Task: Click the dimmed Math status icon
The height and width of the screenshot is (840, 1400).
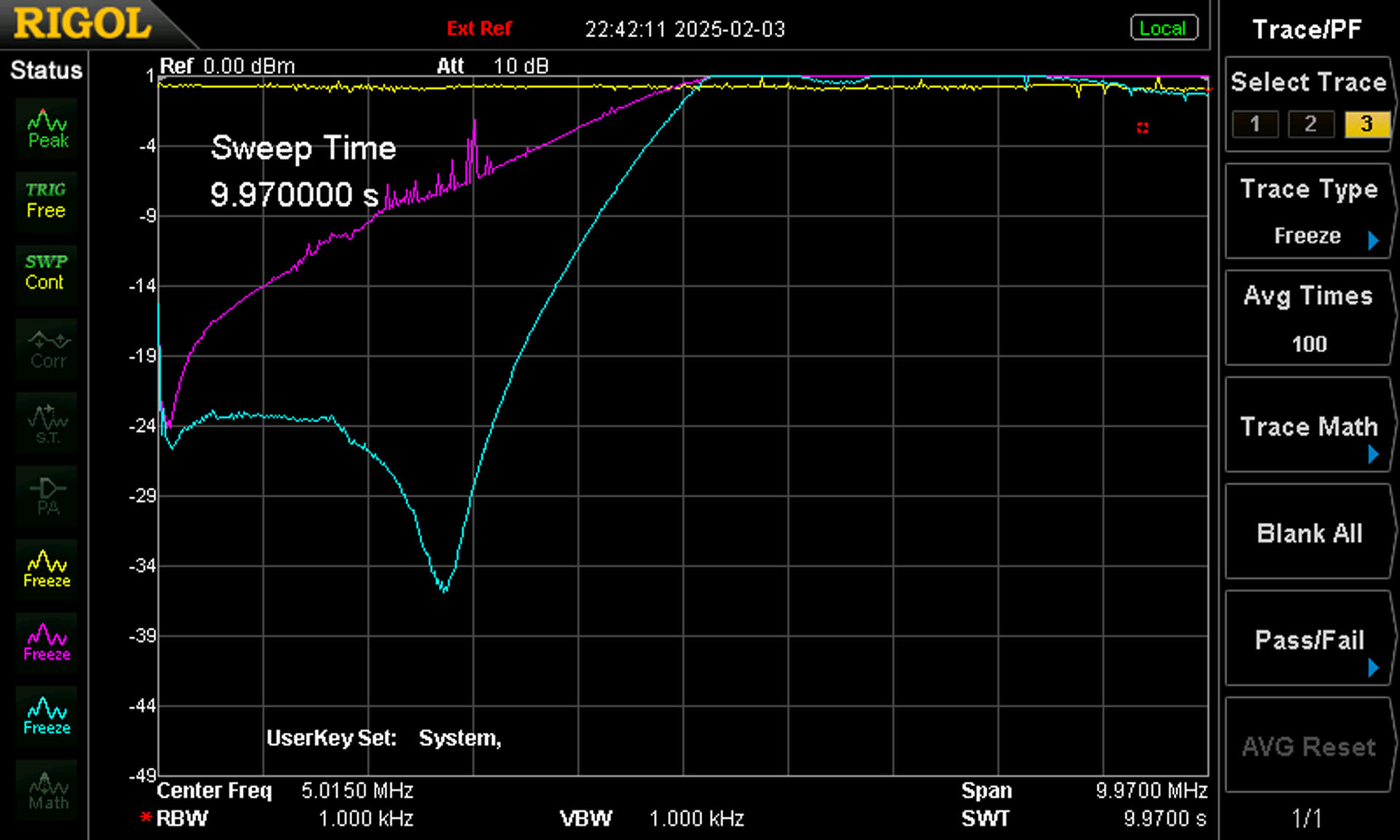Action: point(47,790)
